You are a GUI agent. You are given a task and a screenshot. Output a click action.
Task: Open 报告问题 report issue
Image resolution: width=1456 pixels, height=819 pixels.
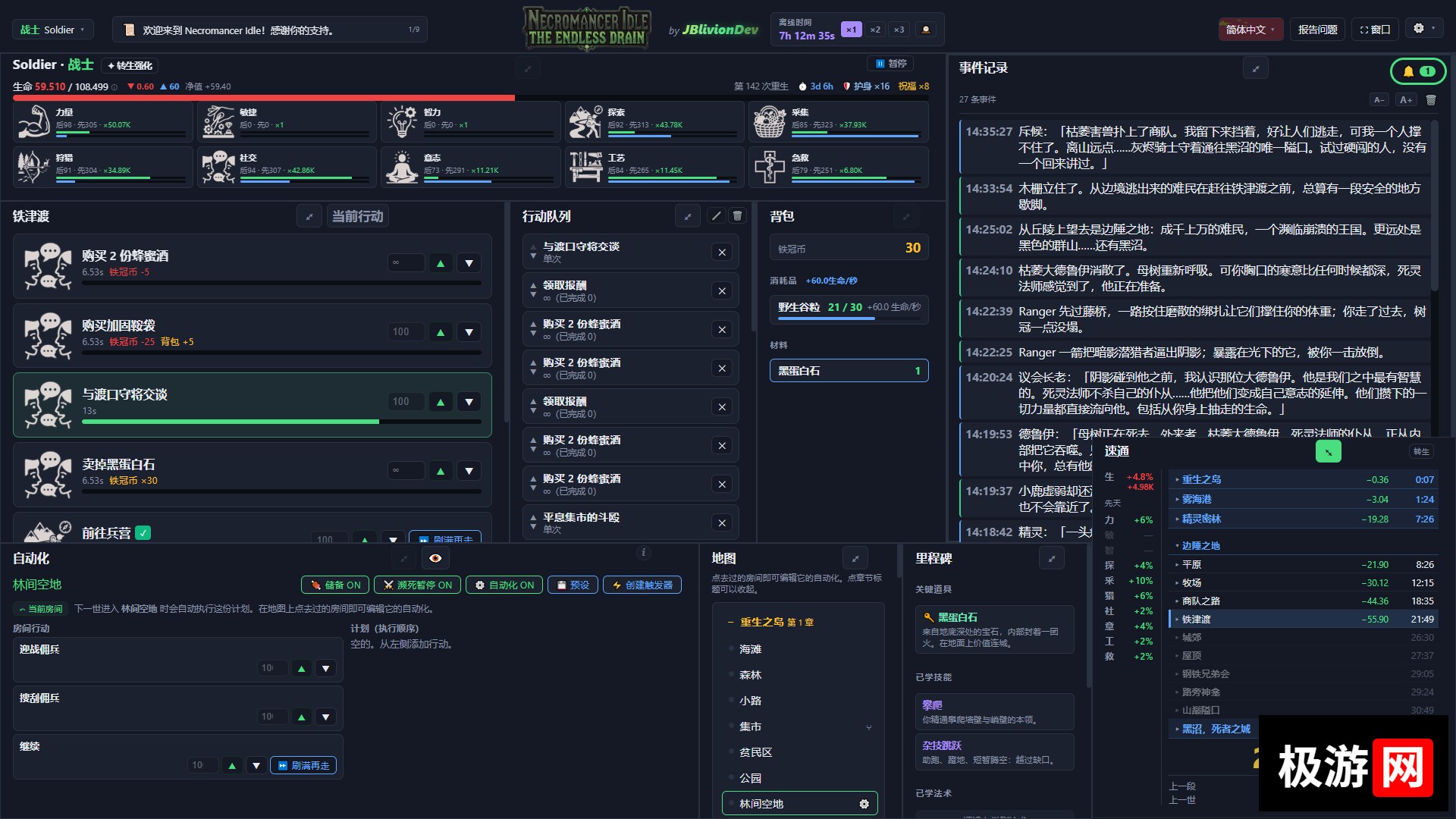(1317, 30)
